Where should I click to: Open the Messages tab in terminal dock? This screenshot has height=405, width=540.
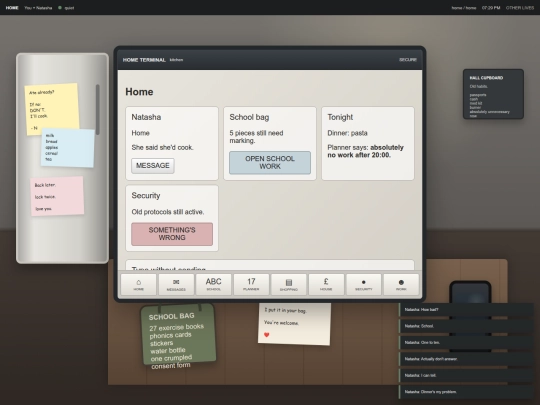176,284
